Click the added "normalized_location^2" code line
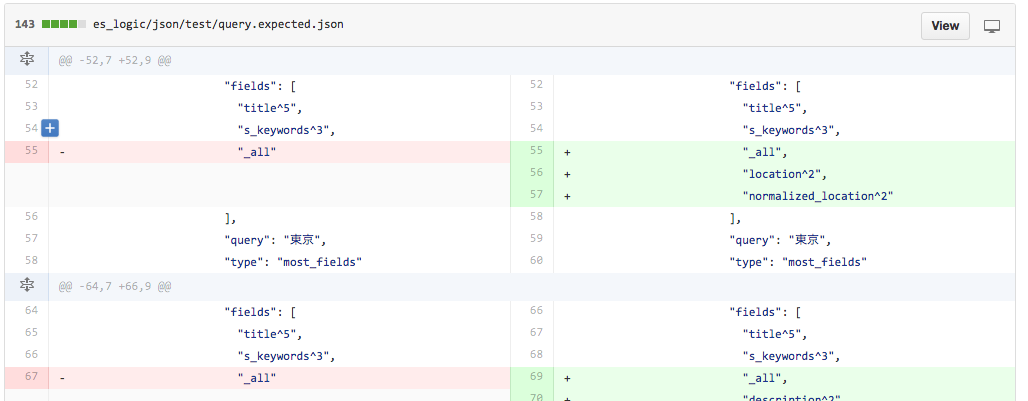The width and height of the screenshot is (1028, 401). 818,196
